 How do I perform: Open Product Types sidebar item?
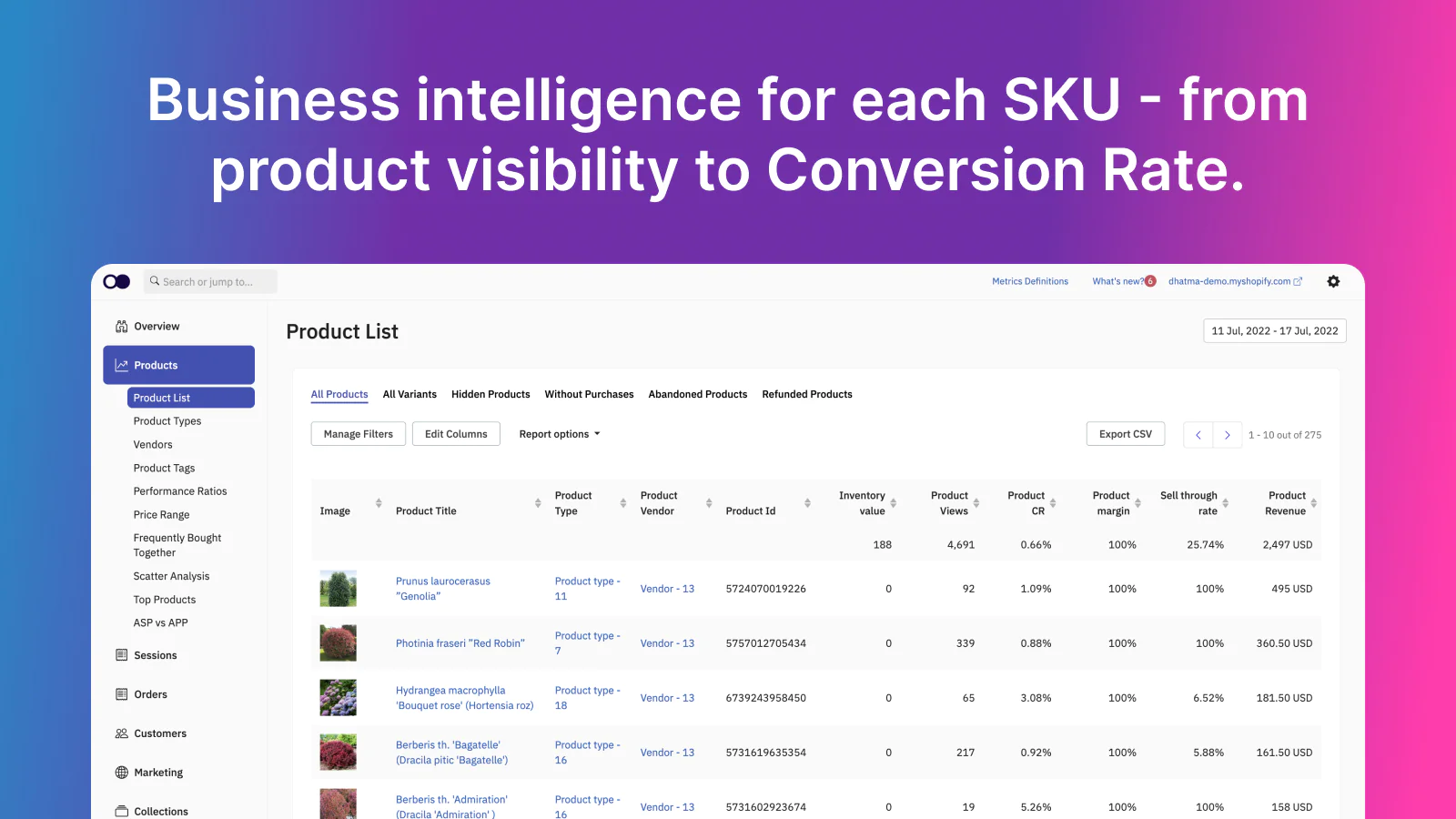tap(167, 421)
